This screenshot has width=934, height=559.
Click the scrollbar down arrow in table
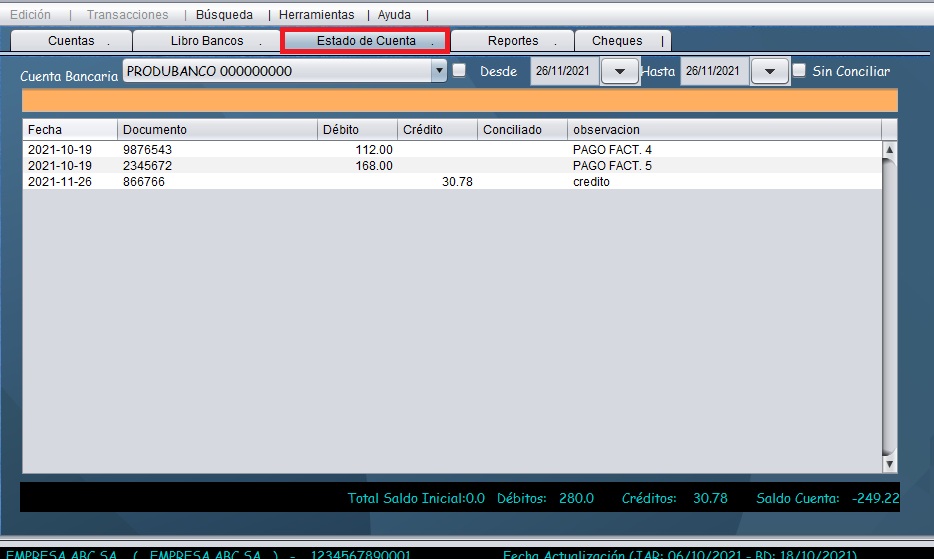click(890, 464)
